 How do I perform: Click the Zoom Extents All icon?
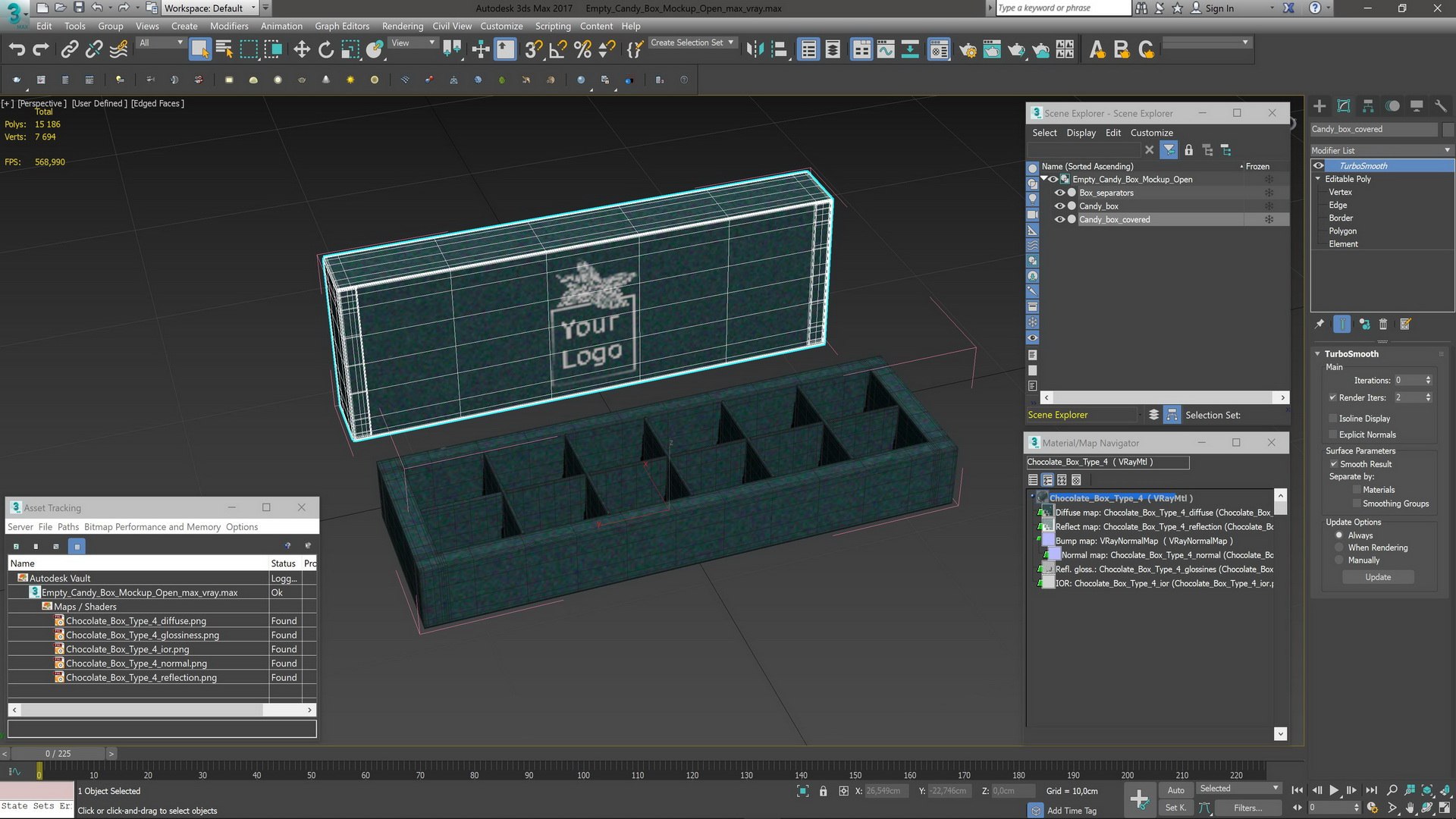(1445, 790)
